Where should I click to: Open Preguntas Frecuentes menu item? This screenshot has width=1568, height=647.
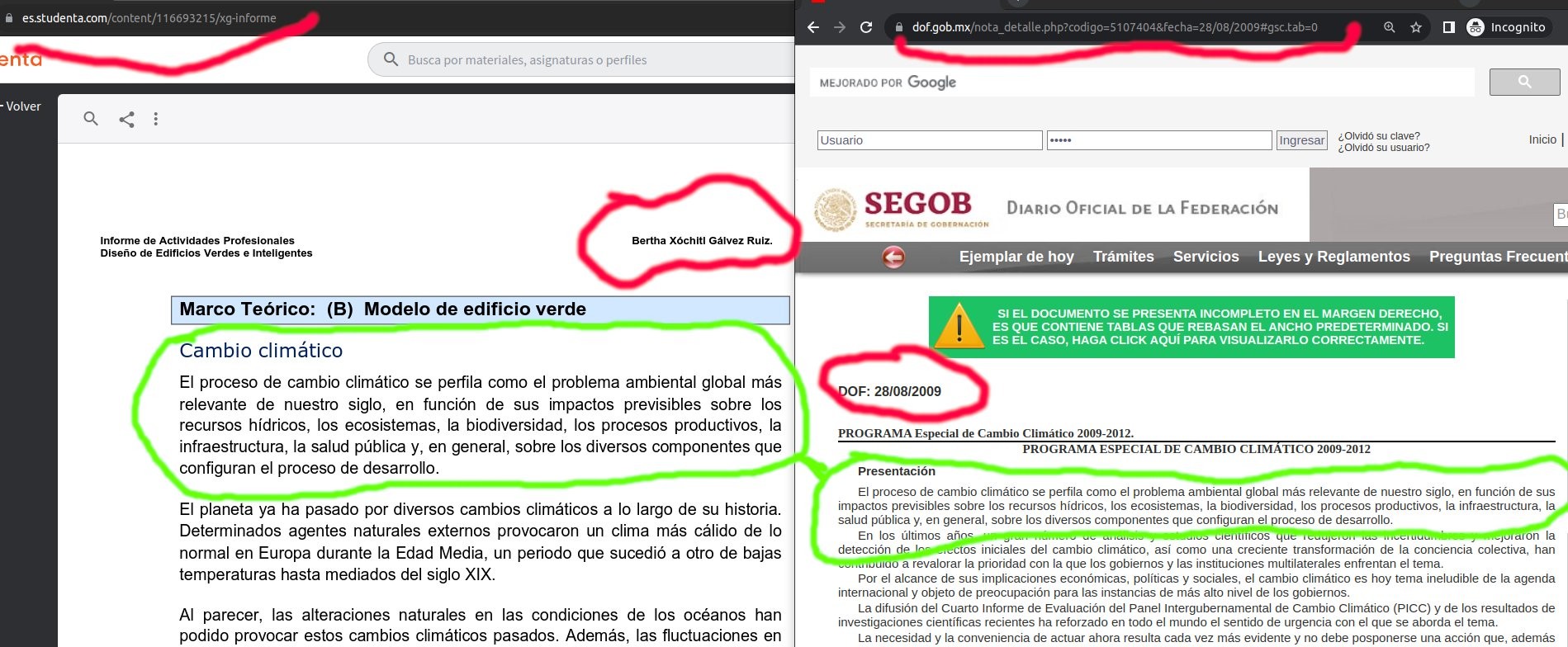pos(1498,257)
